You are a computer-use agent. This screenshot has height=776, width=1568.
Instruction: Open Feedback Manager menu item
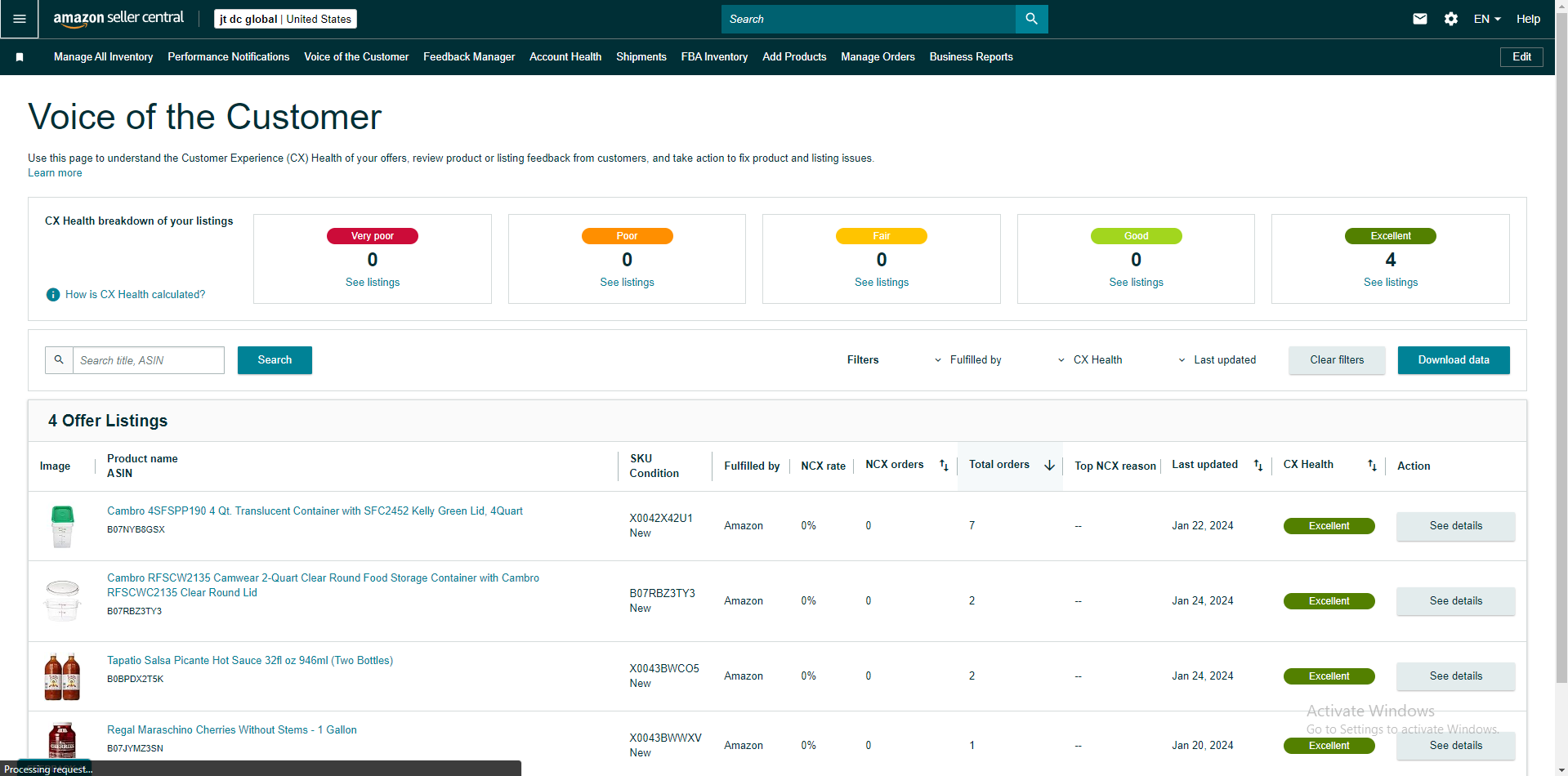click(x=469, y=57)
